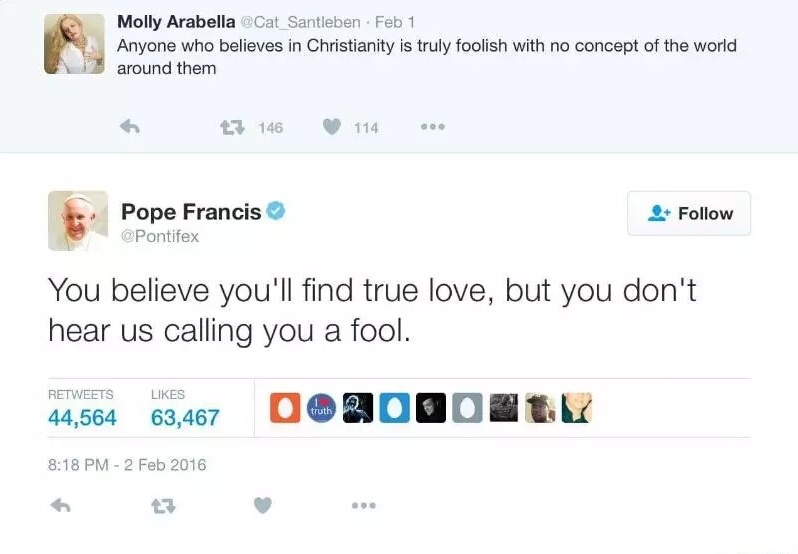The image size is (798, 554).
Task: Open more options on Molly Arabella's tweet
Action: coord(432,127)
